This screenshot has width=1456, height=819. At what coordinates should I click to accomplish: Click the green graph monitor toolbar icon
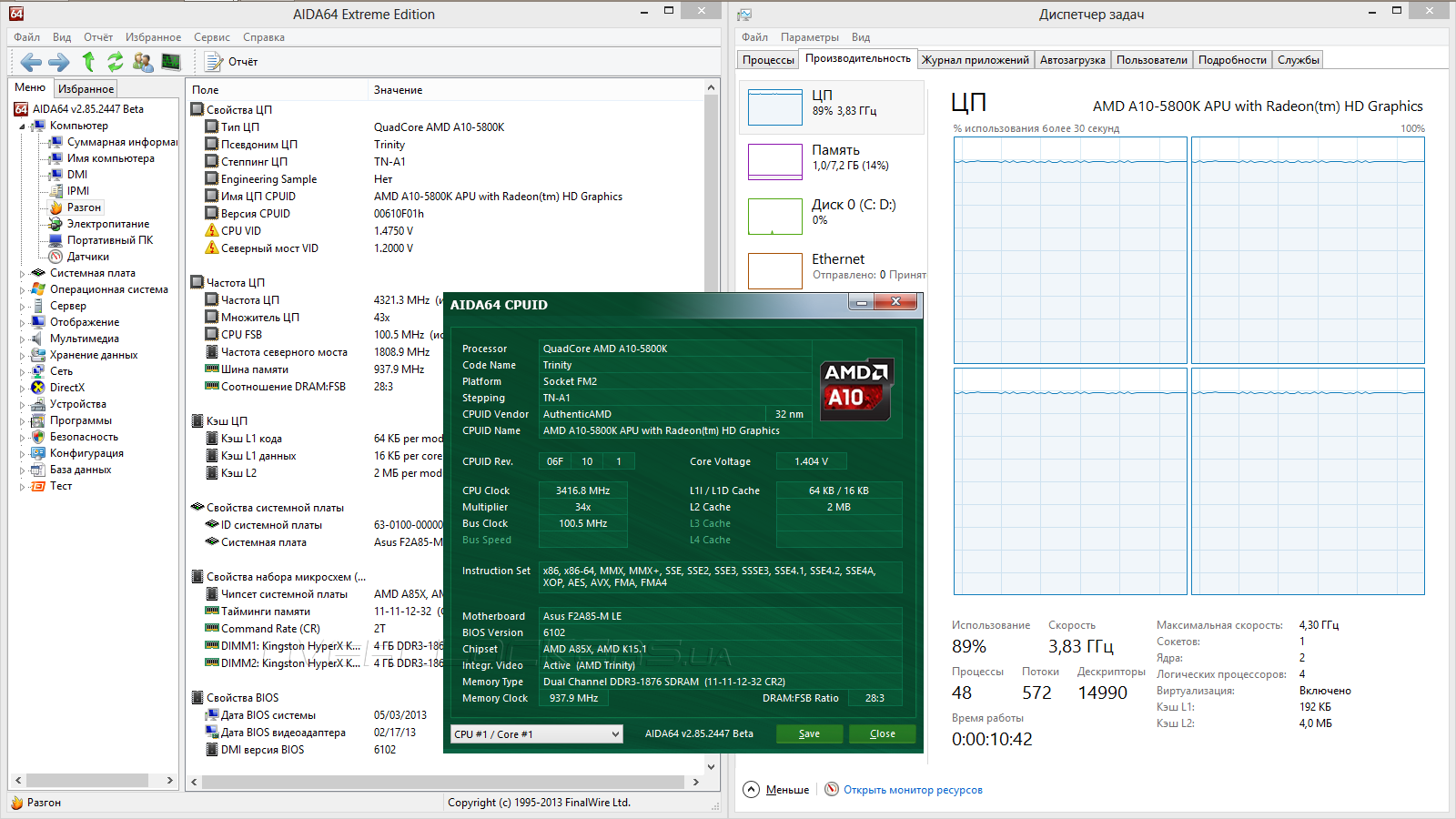pyautogui.click(x=171, y=62)
